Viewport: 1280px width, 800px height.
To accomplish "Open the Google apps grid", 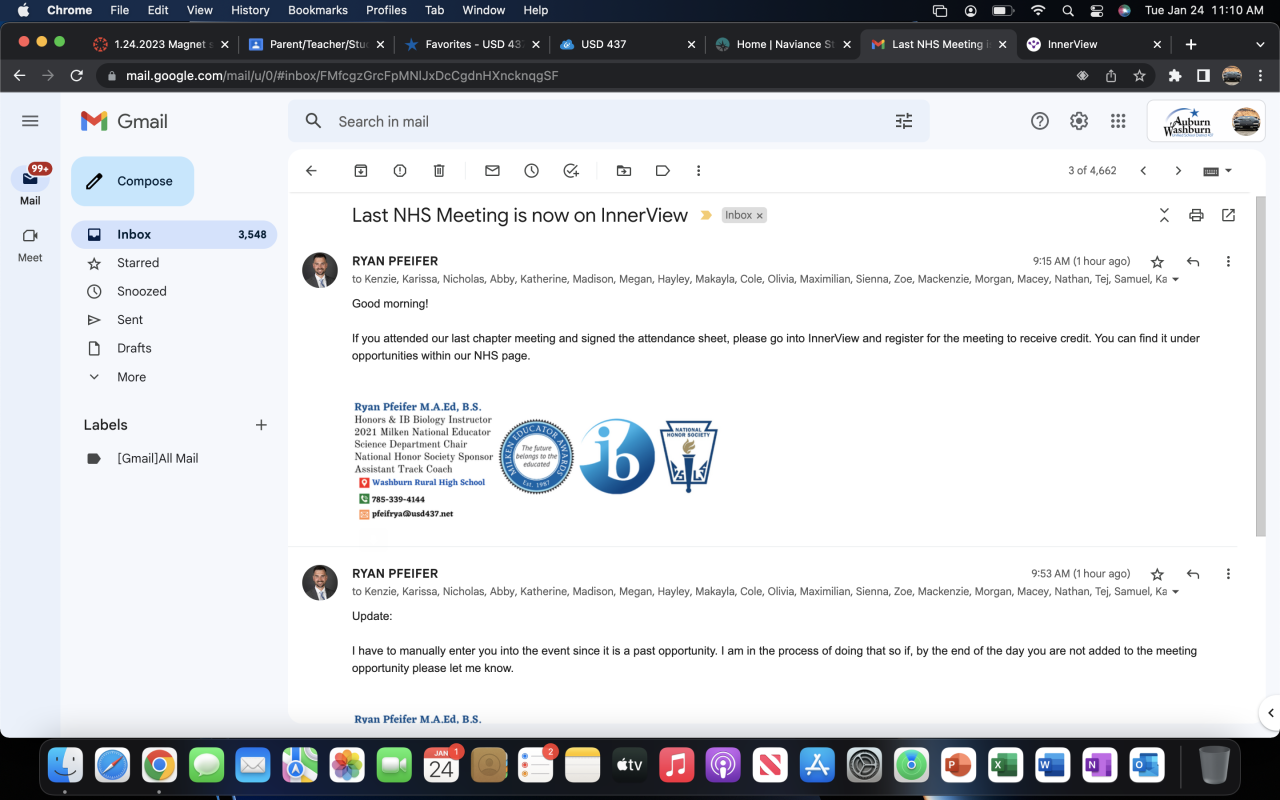I will [x=1118, y=121].
